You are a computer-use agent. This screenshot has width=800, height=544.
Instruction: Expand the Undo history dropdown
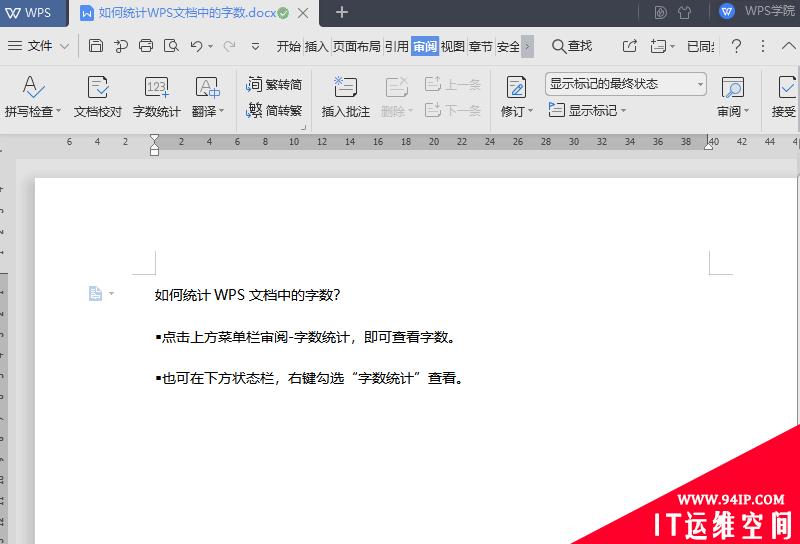[x=210, y=46]
